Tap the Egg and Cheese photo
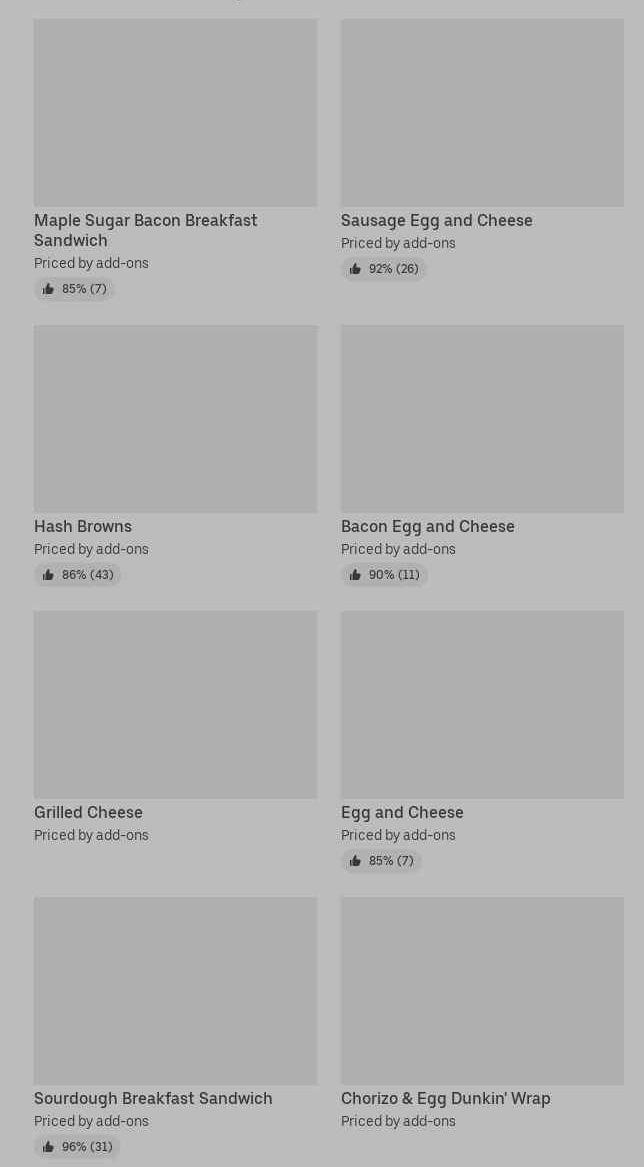The height and width of the screenshot is (1167, 644). (482, 704)
